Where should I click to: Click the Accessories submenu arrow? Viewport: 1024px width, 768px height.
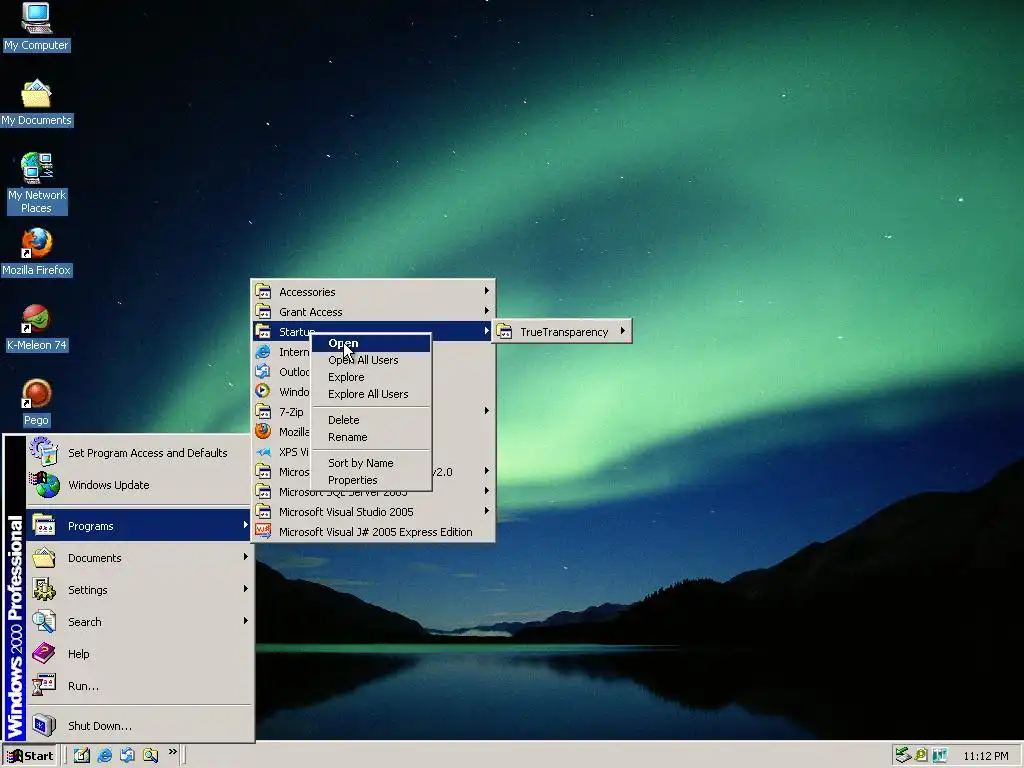click(487, 291)
